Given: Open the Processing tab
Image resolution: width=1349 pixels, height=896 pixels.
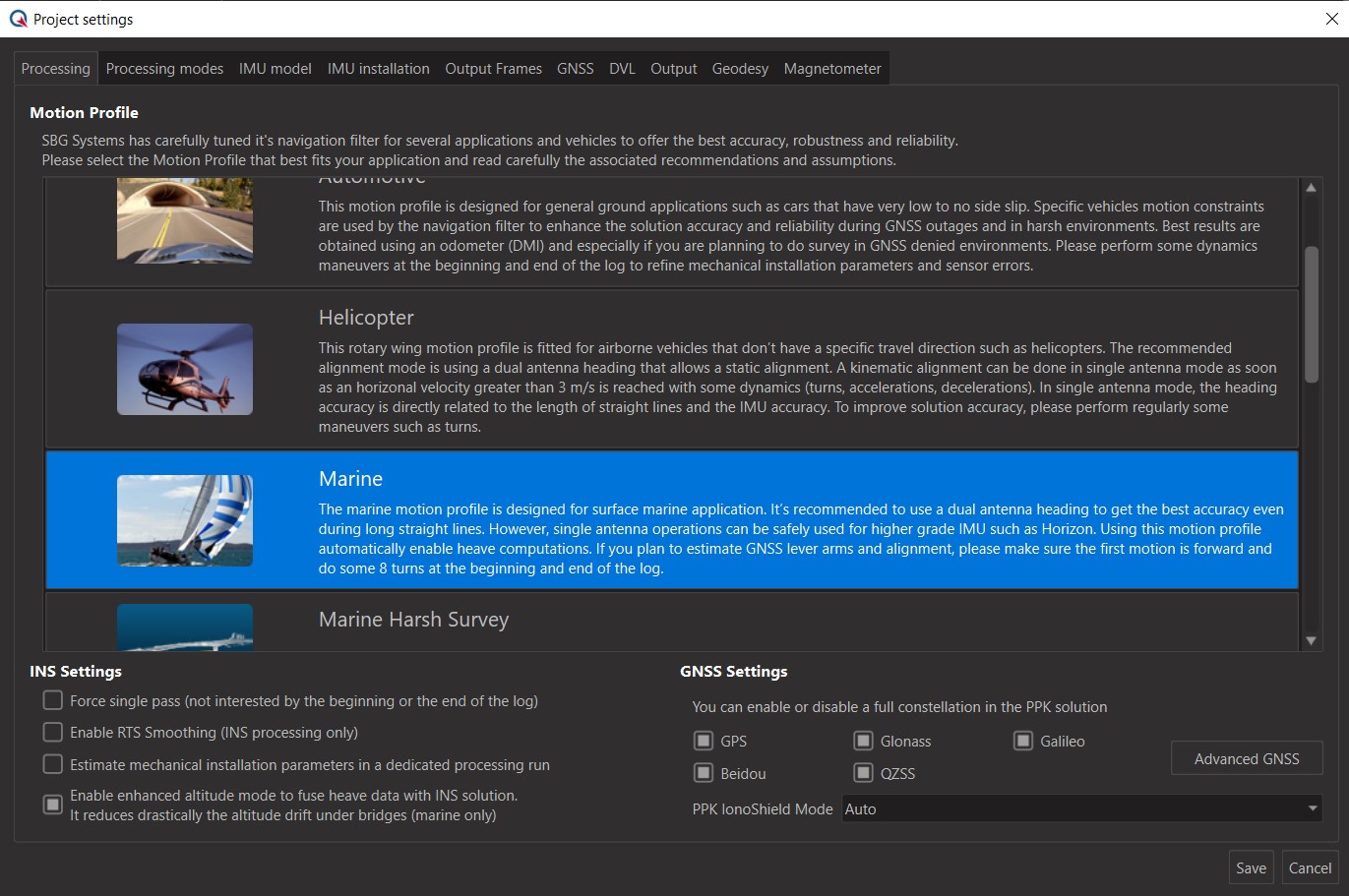Looking at the screenshot, I should pyautogui.click(x=56, y=69).
